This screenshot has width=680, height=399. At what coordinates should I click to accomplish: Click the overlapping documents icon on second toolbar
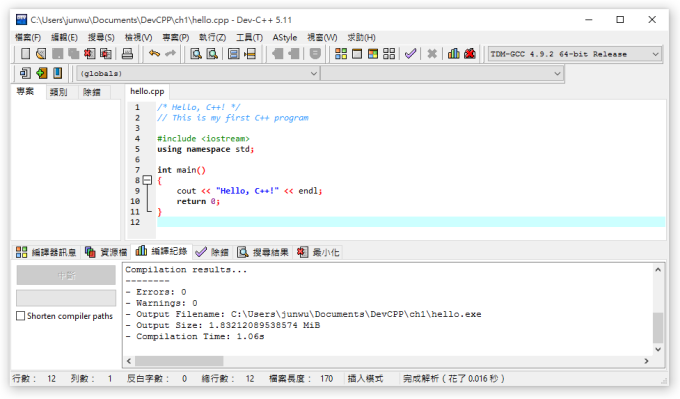[25, 73]
